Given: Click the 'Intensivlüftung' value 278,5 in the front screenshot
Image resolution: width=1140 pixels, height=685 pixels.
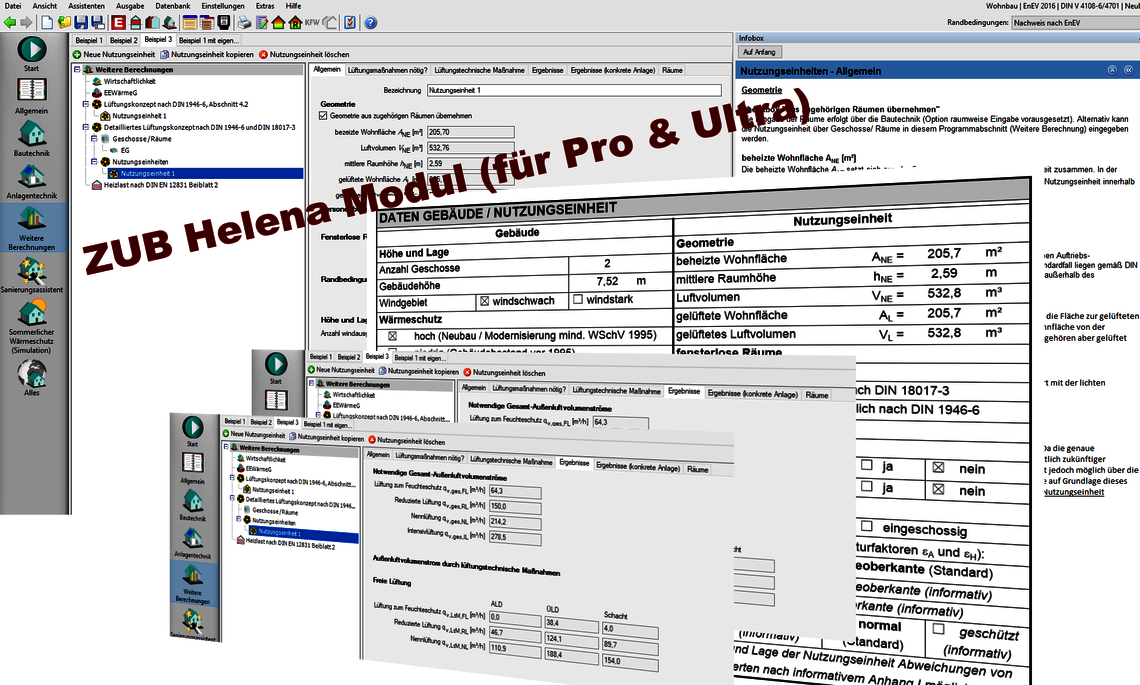Looking at the screenshot, I should [x=514, y=538].
